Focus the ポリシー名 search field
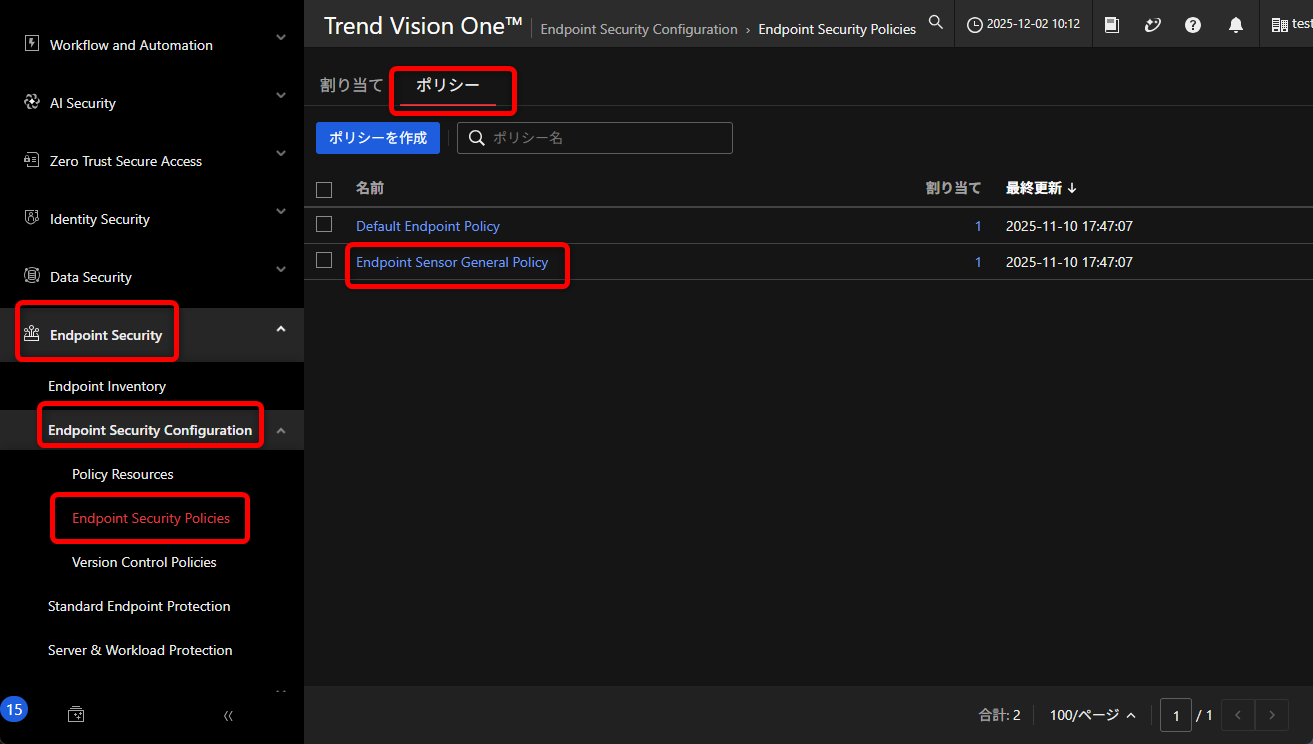The height and width of the screenshot is (744, 1313). pos(595,138)
